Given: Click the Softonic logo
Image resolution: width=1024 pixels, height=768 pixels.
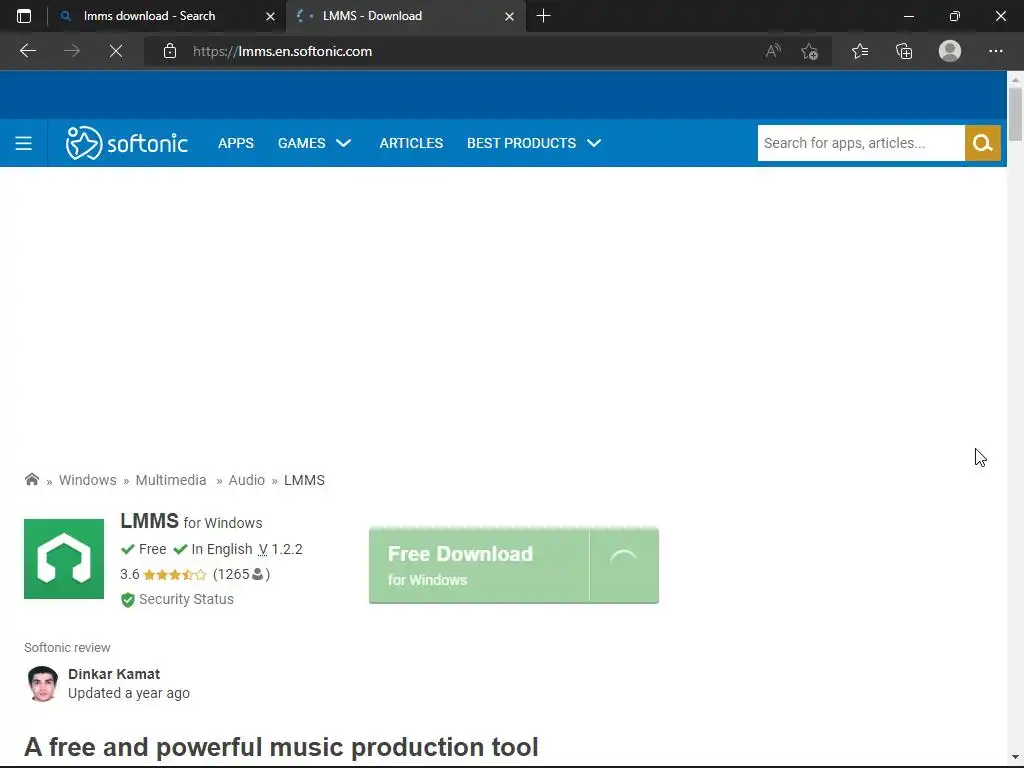Looking at the screenshot, I should [127, 143].
